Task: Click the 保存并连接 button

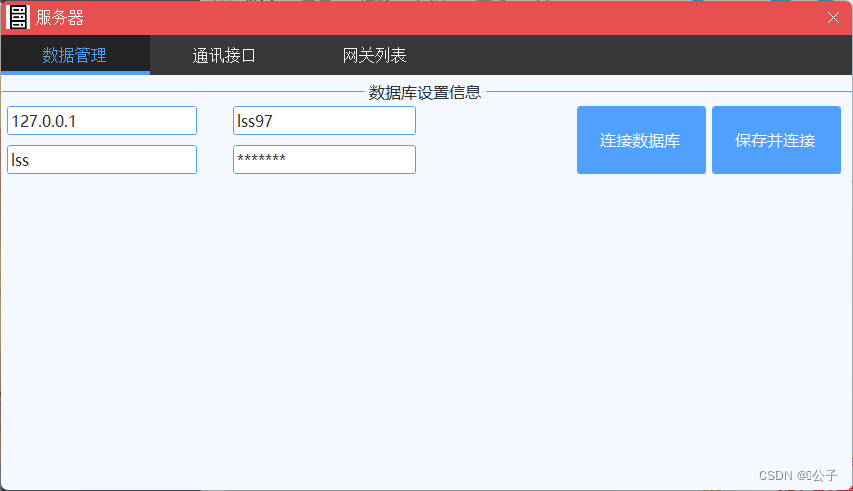Action: click(x=776, y=140)
